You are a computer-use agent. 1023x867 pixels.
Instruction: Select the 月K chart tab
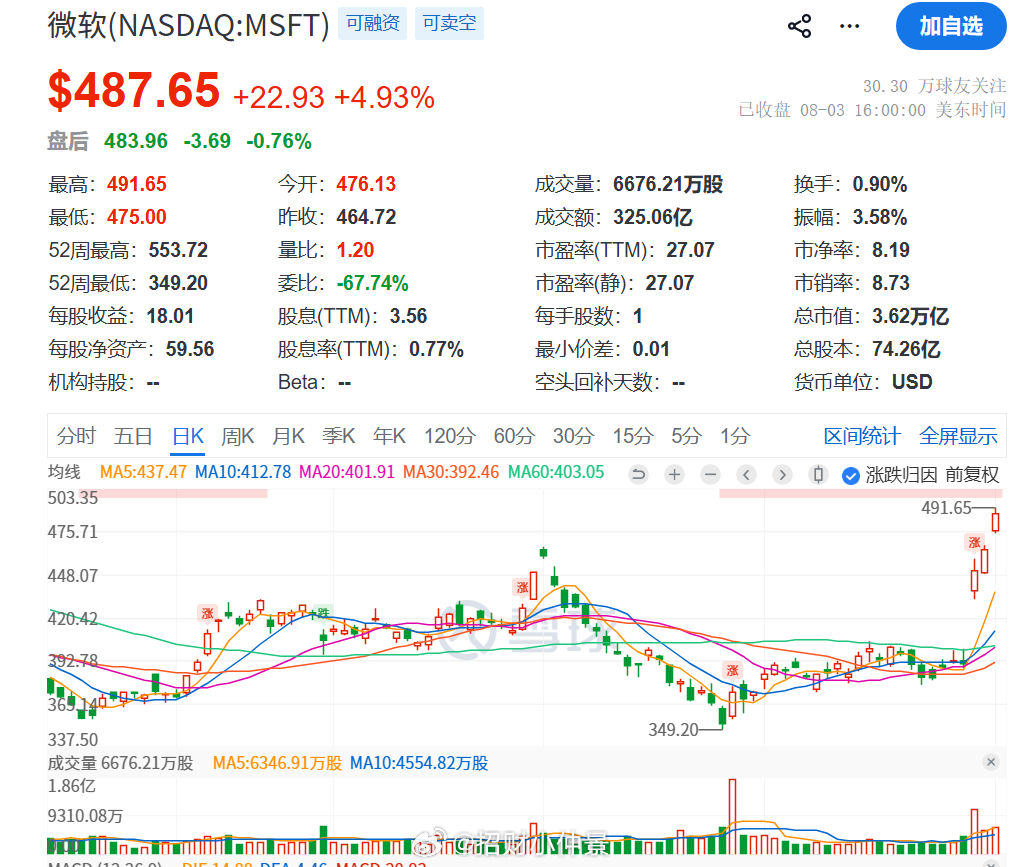[x=288, y=436]
